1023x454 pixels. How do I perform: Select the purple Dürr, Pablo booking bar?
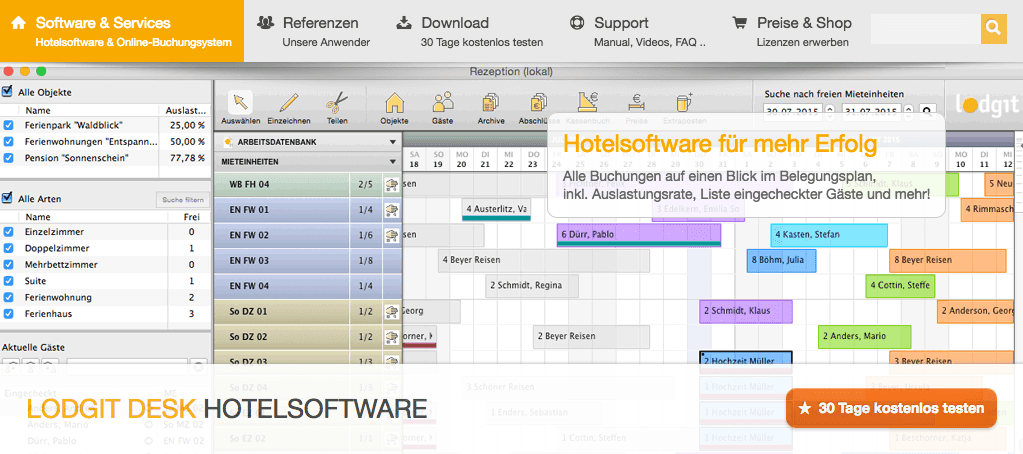pos(638,235)
